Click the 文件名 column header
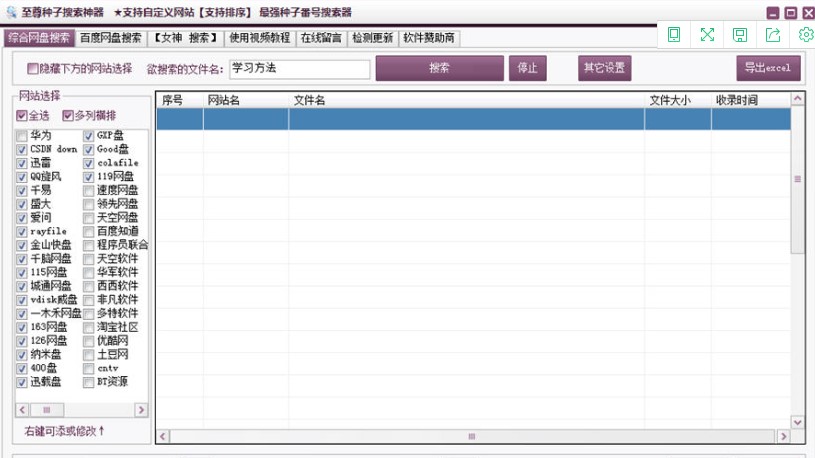815x458 pixels. coord(466,100)
